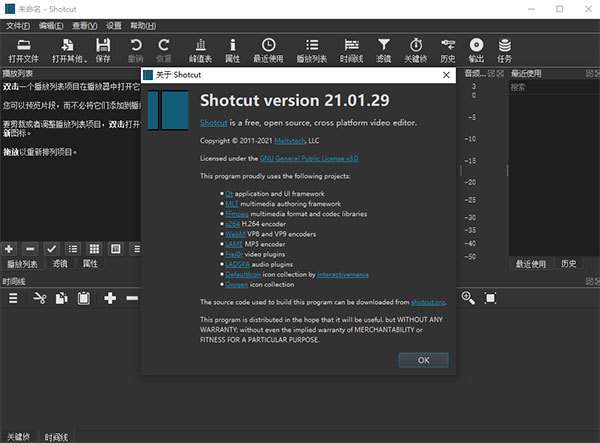Open the timeline hamburger menu
The height and width of the screenshot is (443, 600).
pos(13,298)
